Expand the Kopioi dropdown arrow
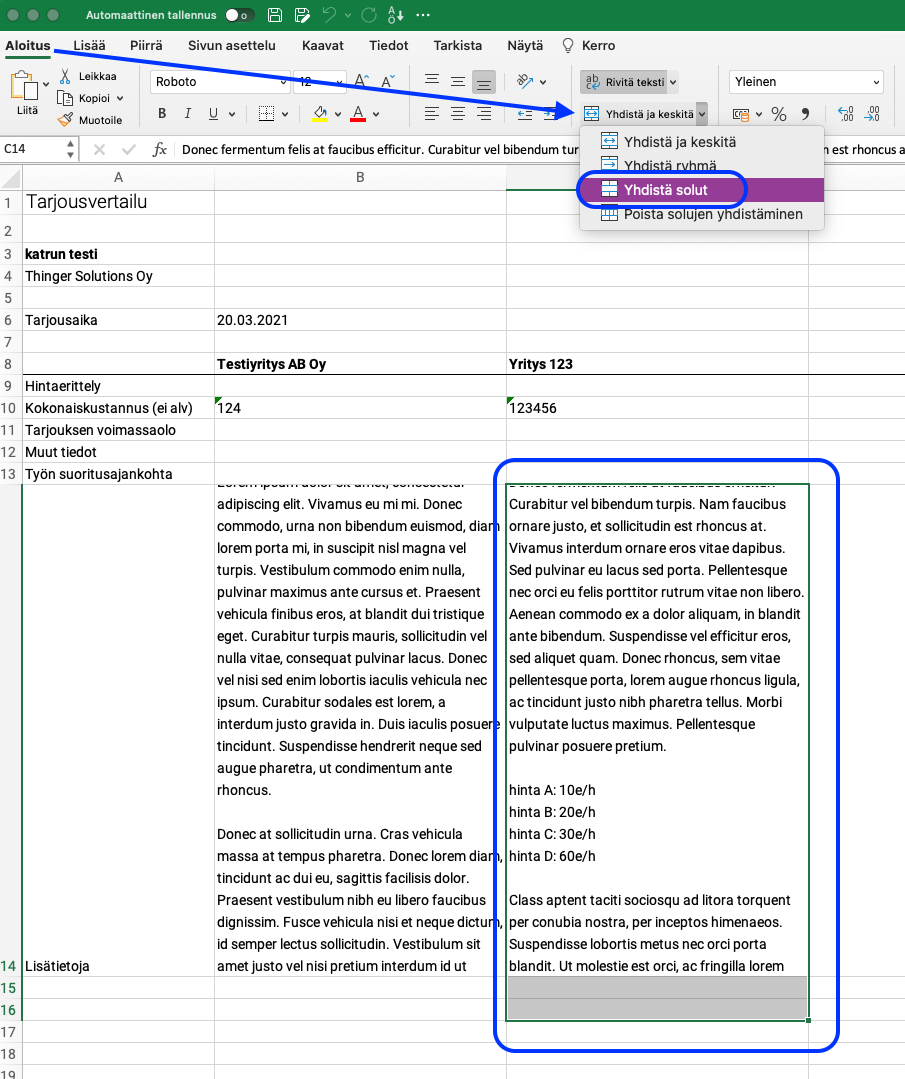Image resolution: width=905 pixels, height=1079 pixels. coord(120,98)
